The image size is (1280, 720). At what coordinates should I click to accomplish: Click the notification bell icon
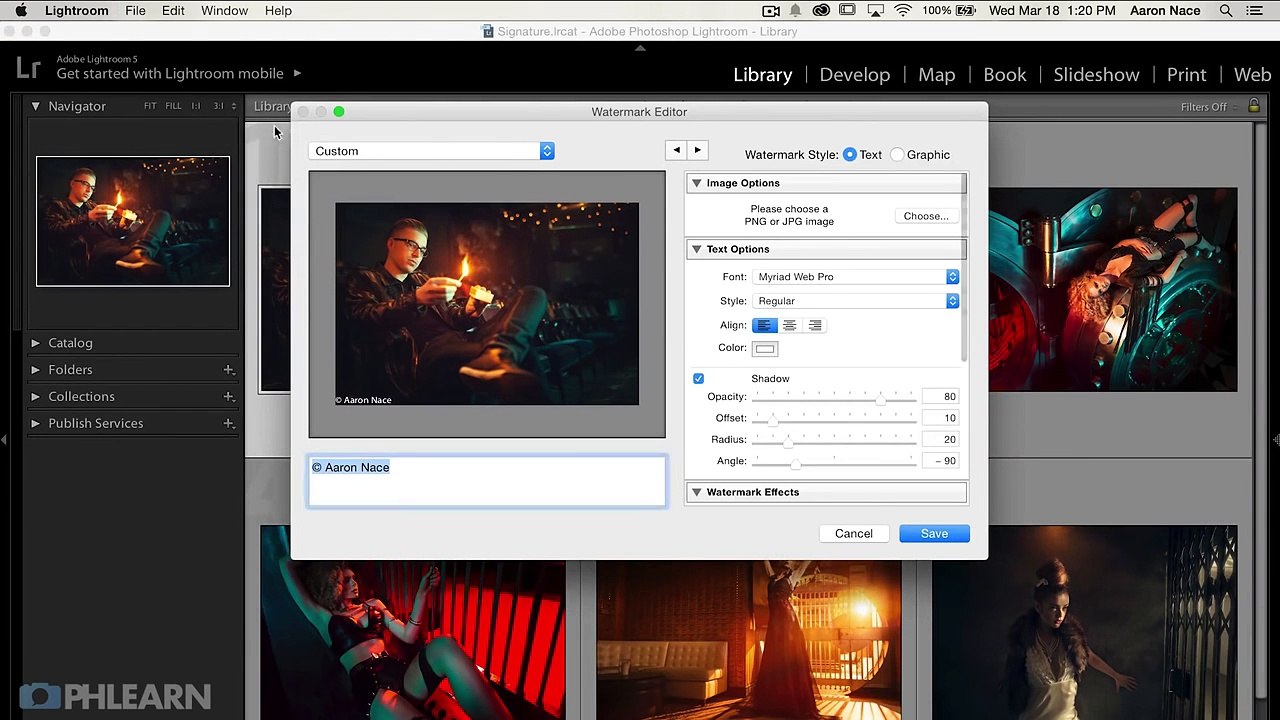(796, 11)
